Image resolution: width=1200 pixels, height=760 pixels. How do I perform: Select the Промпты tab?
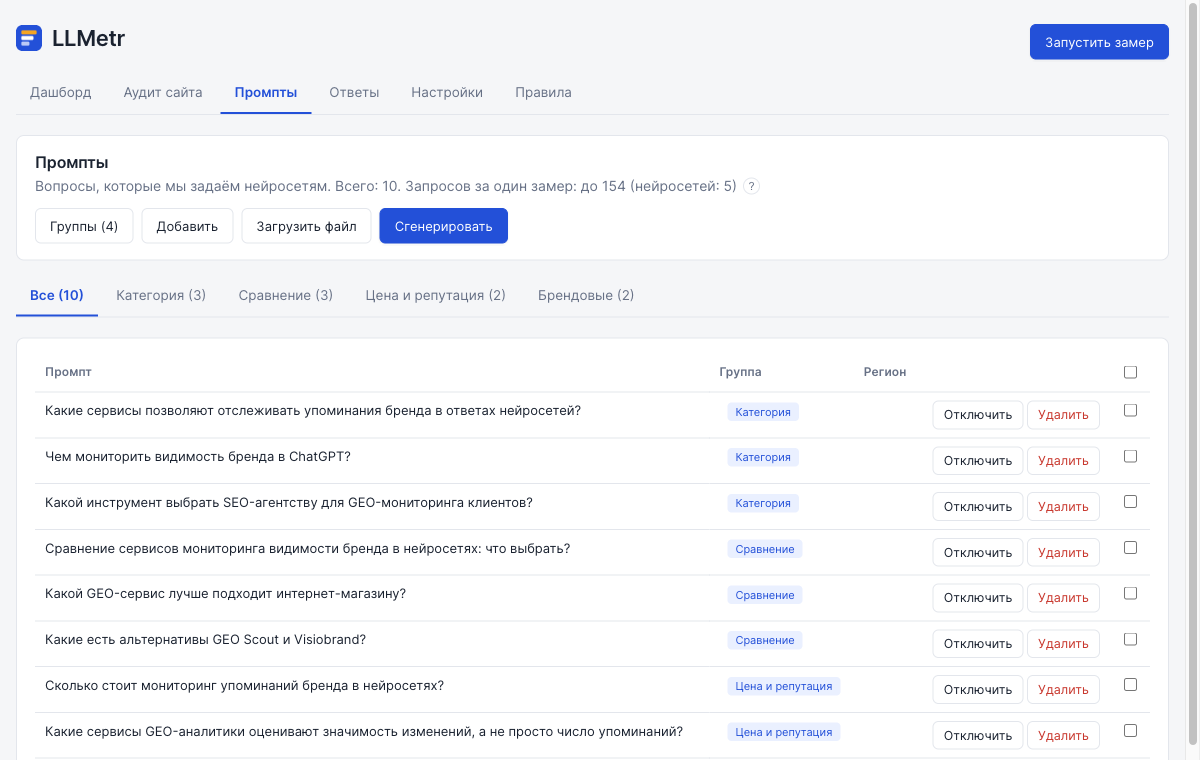click(x=266, y=93)
